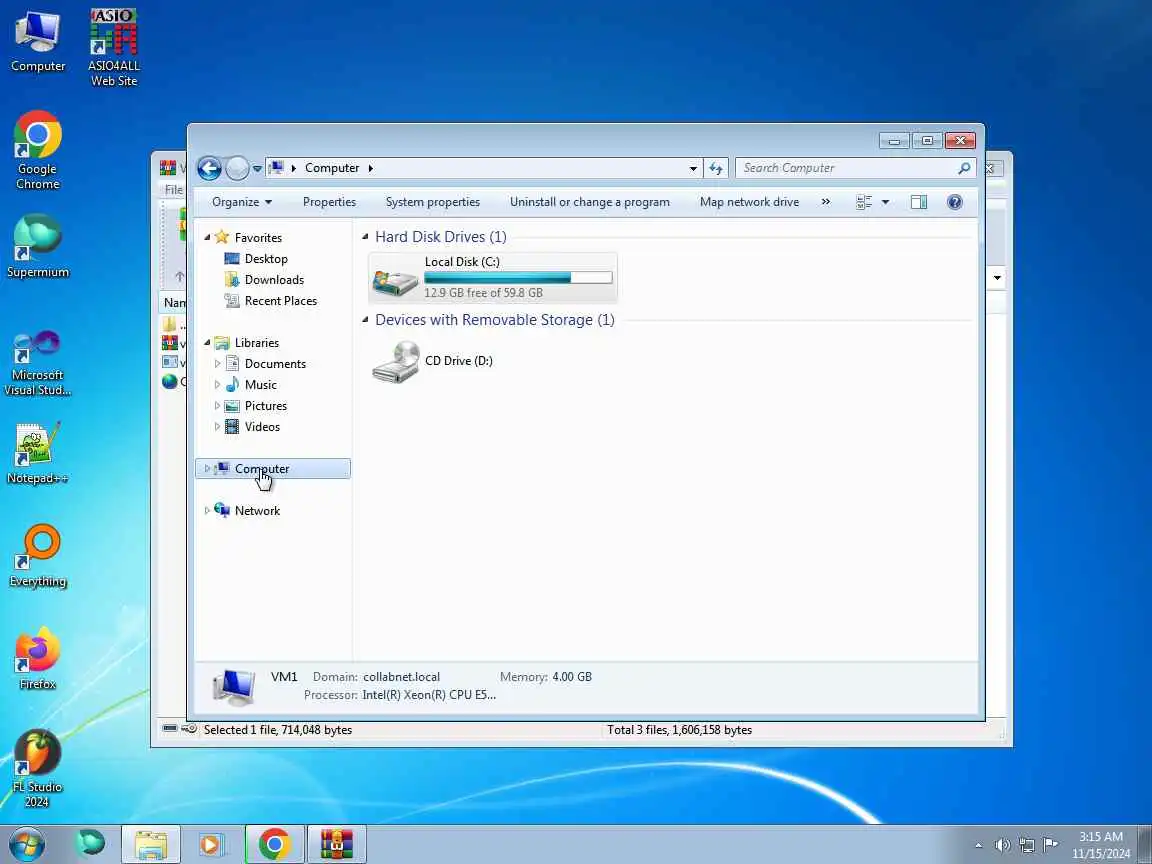The height and width of the screenshot is (864, 1152).
Task: Show more commands via the chevron
Action: pyautogui.click(x=826, y=202)
